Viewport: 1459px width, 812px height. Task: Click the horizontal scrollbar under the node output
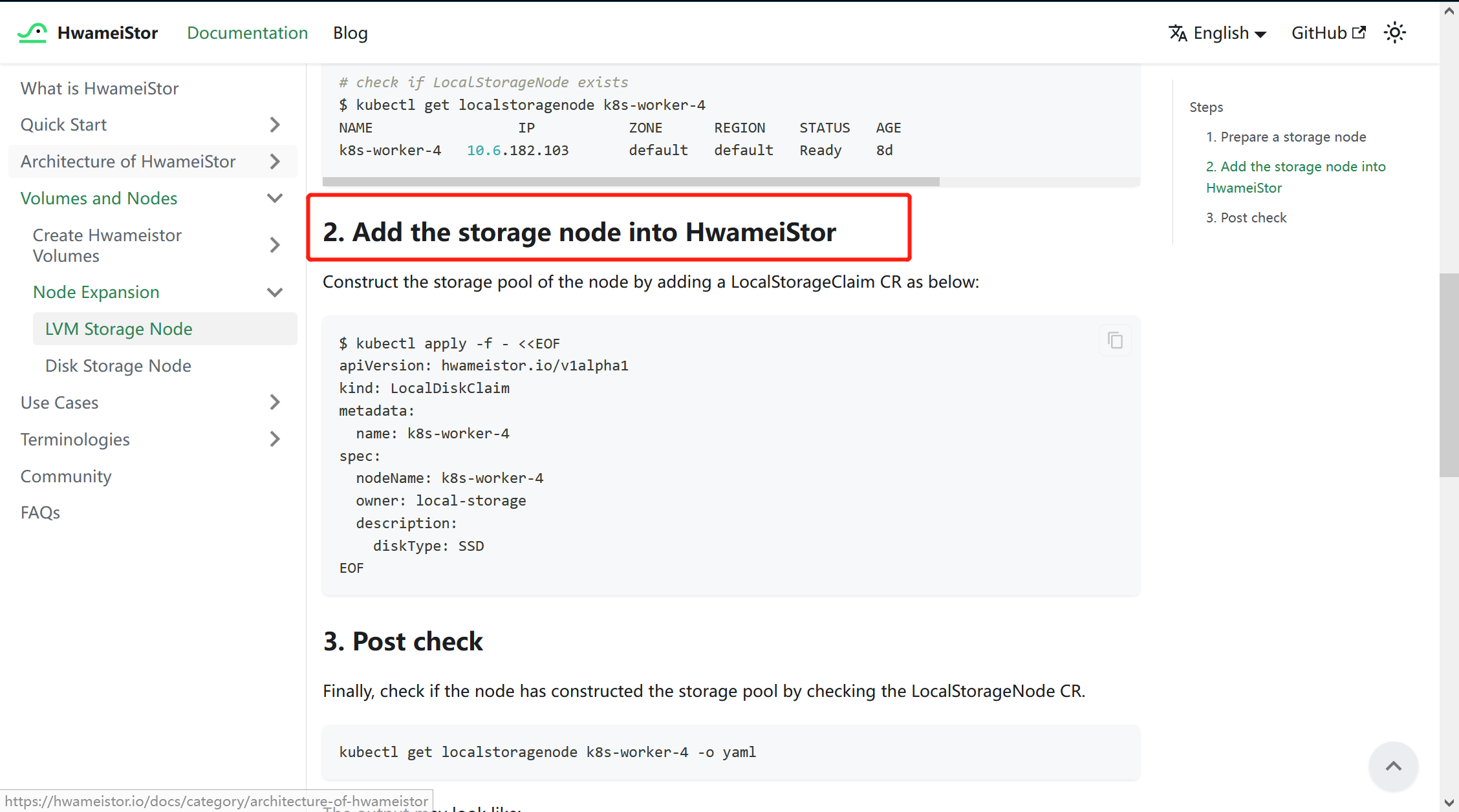631,182
